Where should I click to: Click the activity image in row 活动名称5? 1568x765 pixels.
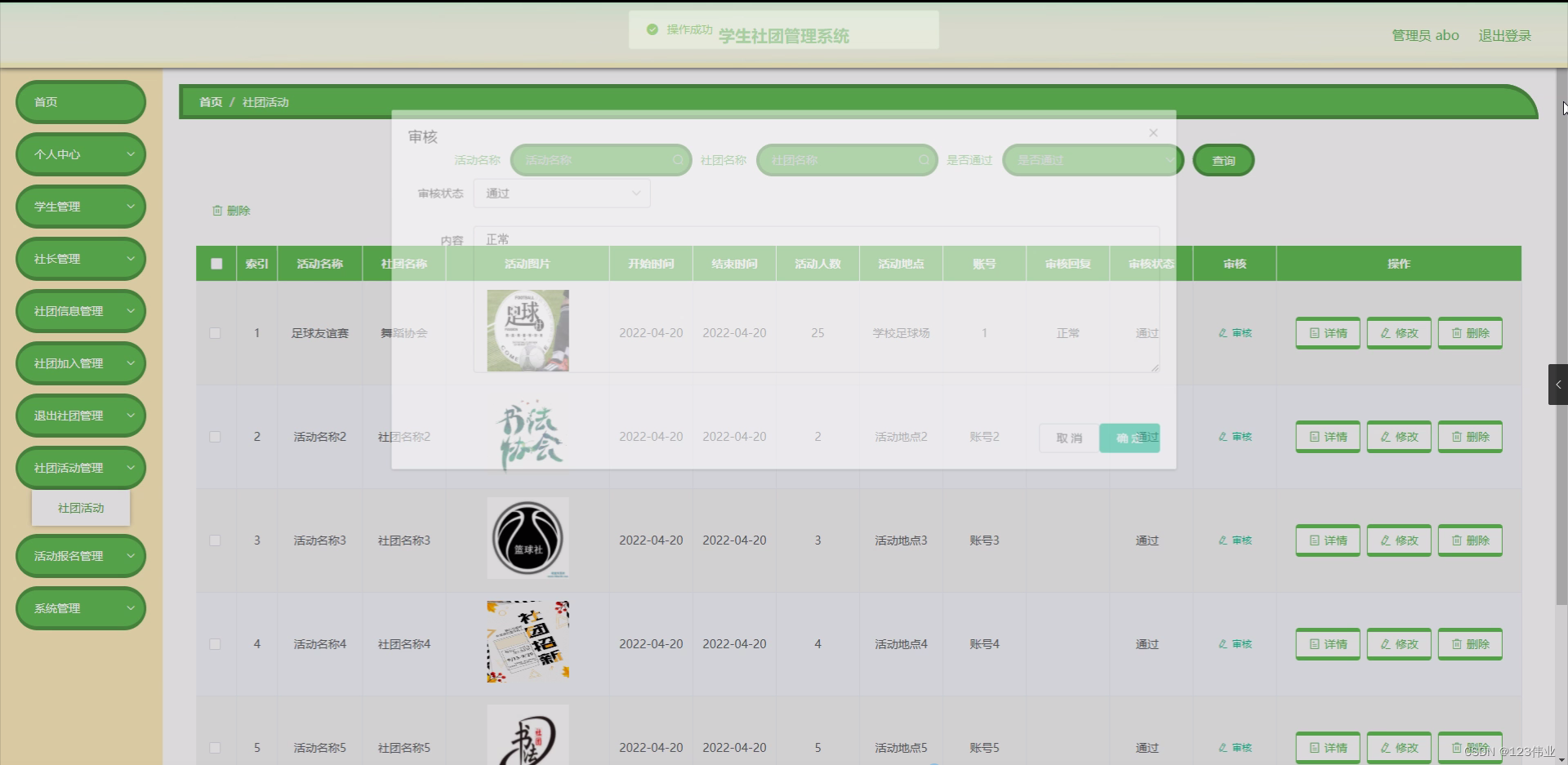coord(528,735)
